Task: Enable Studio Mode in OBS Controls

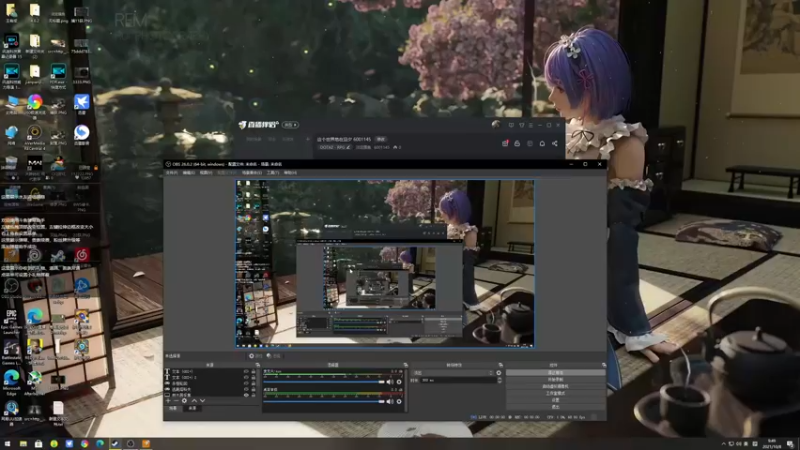Action: 555,393
